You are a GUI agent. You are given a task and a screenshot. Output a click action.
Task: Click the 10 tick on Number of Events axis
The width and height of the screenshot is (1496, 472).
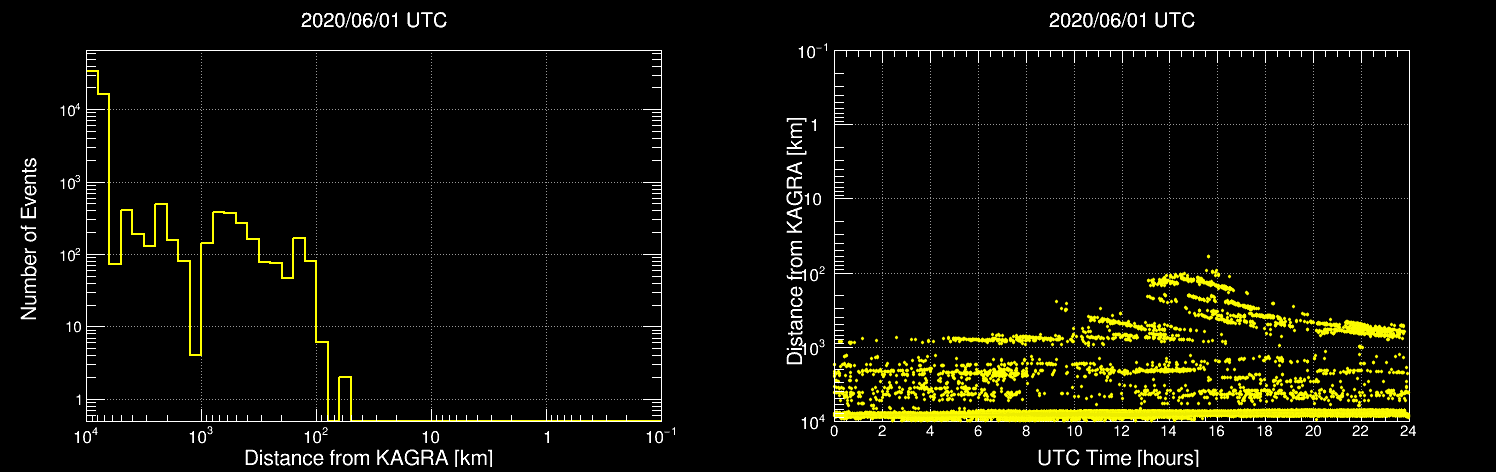tap(71, 328)
